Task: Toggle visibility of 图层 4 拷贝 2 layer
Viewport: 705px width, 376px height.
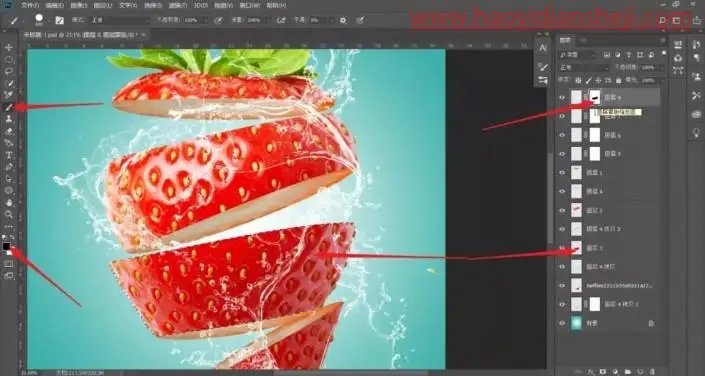Action: (x=562, y=304)
